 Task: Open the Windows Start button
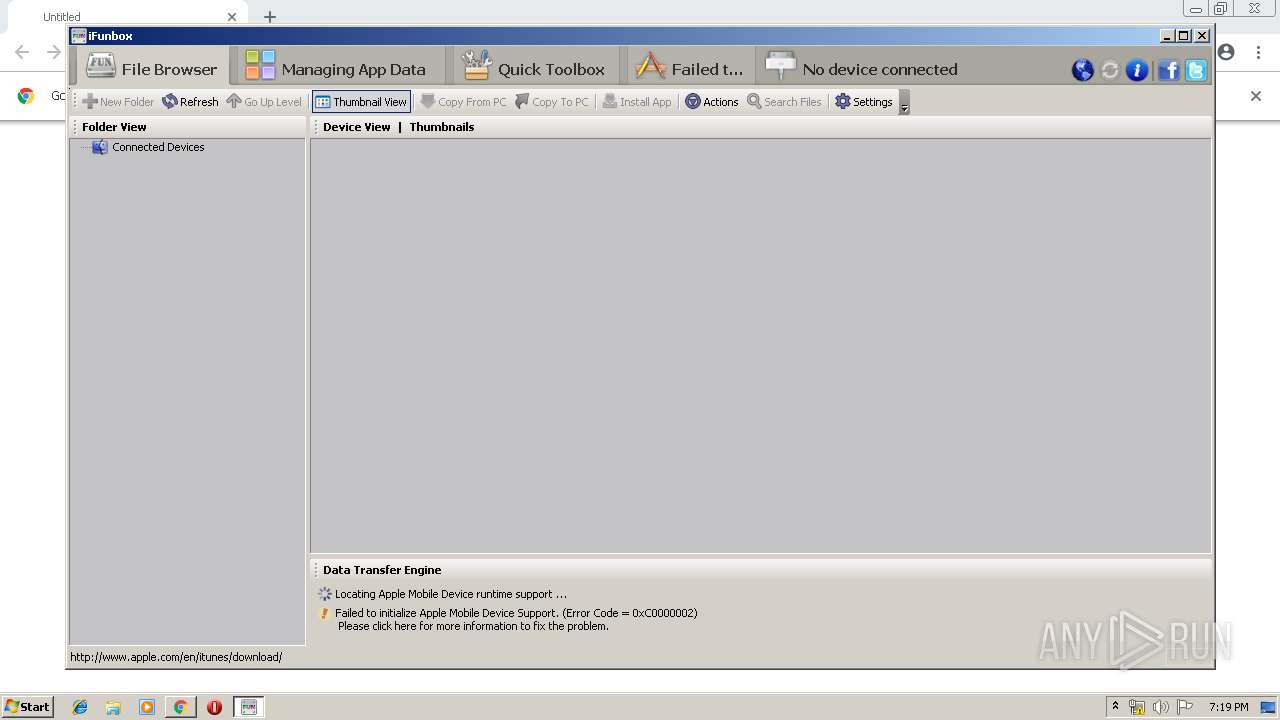(28, 707)
